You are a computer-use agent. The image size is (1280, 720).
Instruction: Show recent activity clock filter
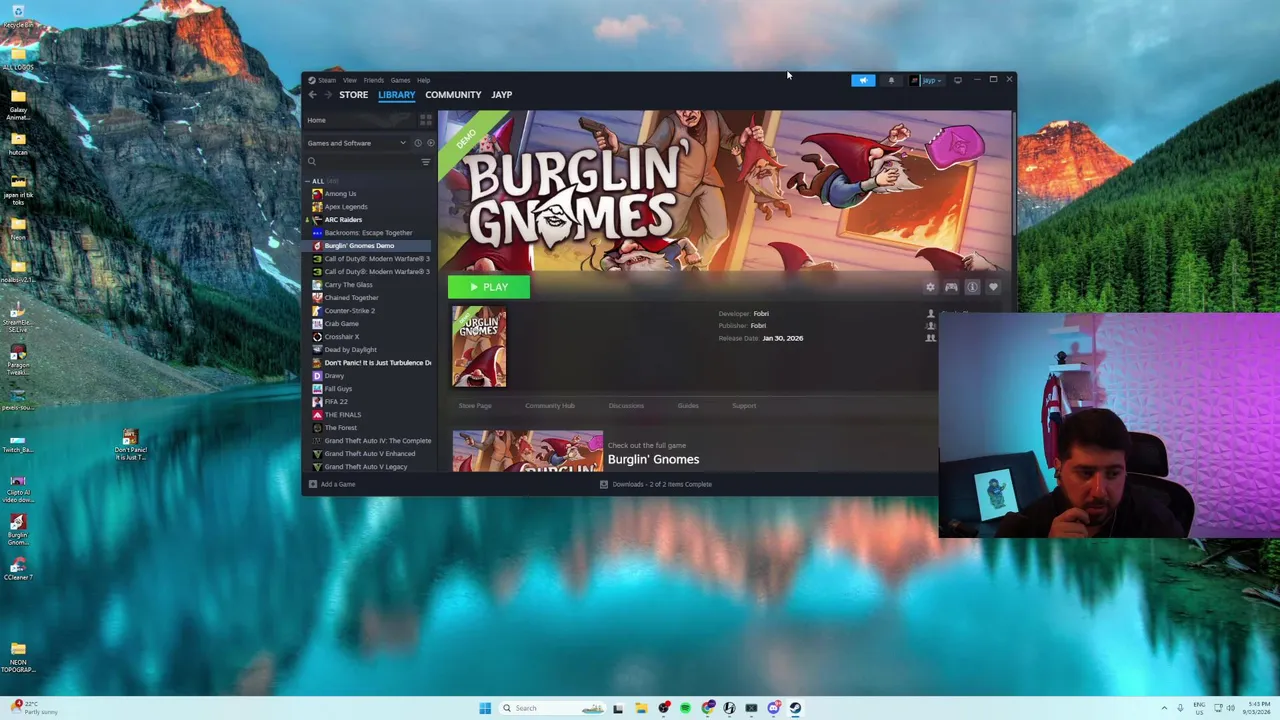[418, 143]
